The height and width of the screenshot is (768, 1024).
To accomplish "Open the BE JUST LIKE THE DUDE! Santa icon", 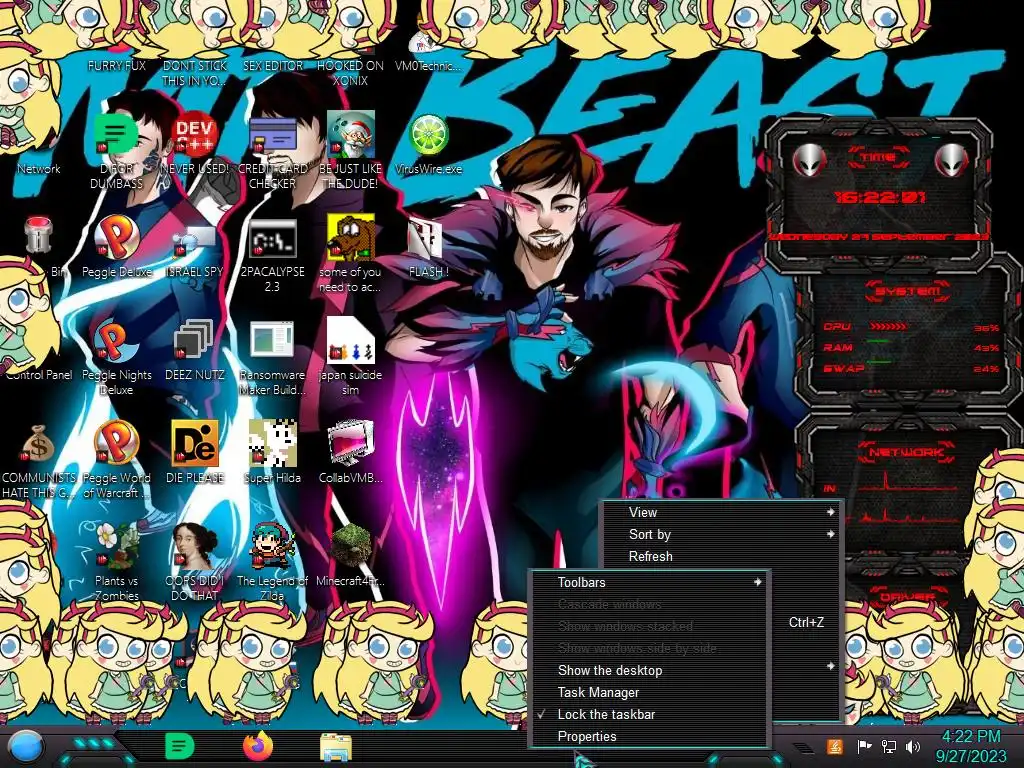I will (351, 135).
